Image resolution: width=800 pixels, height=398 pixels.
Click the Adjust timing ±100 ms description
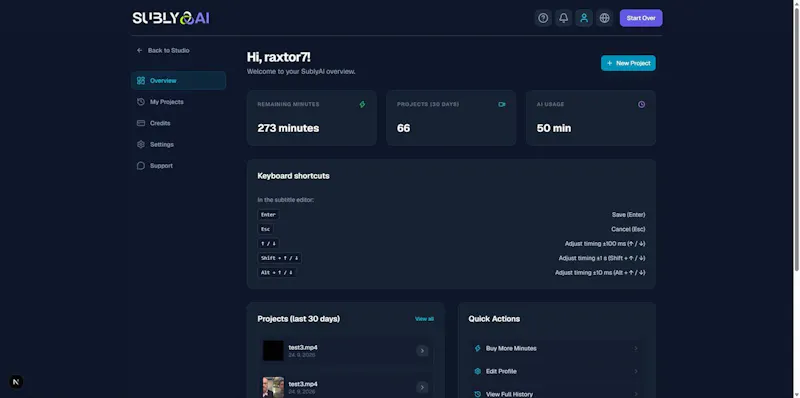605,244
